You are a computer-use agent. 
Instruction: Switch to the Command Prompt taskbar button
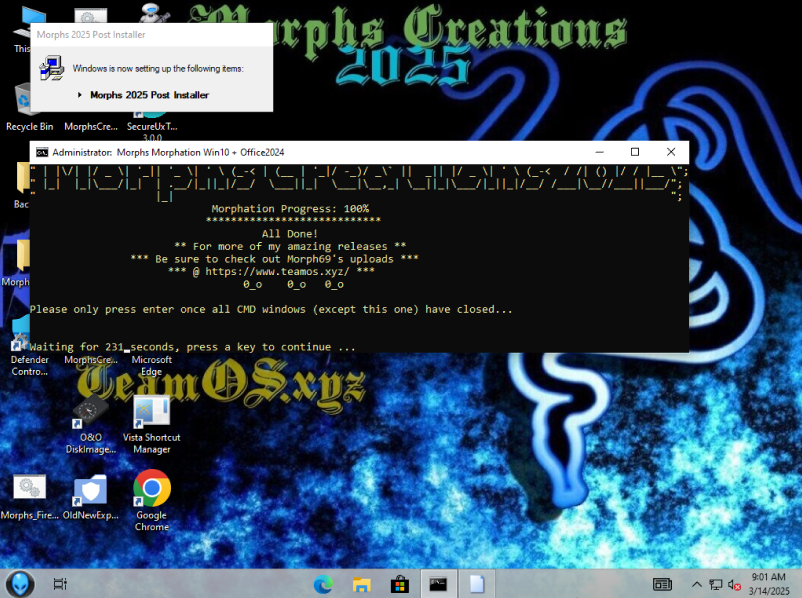438,584
